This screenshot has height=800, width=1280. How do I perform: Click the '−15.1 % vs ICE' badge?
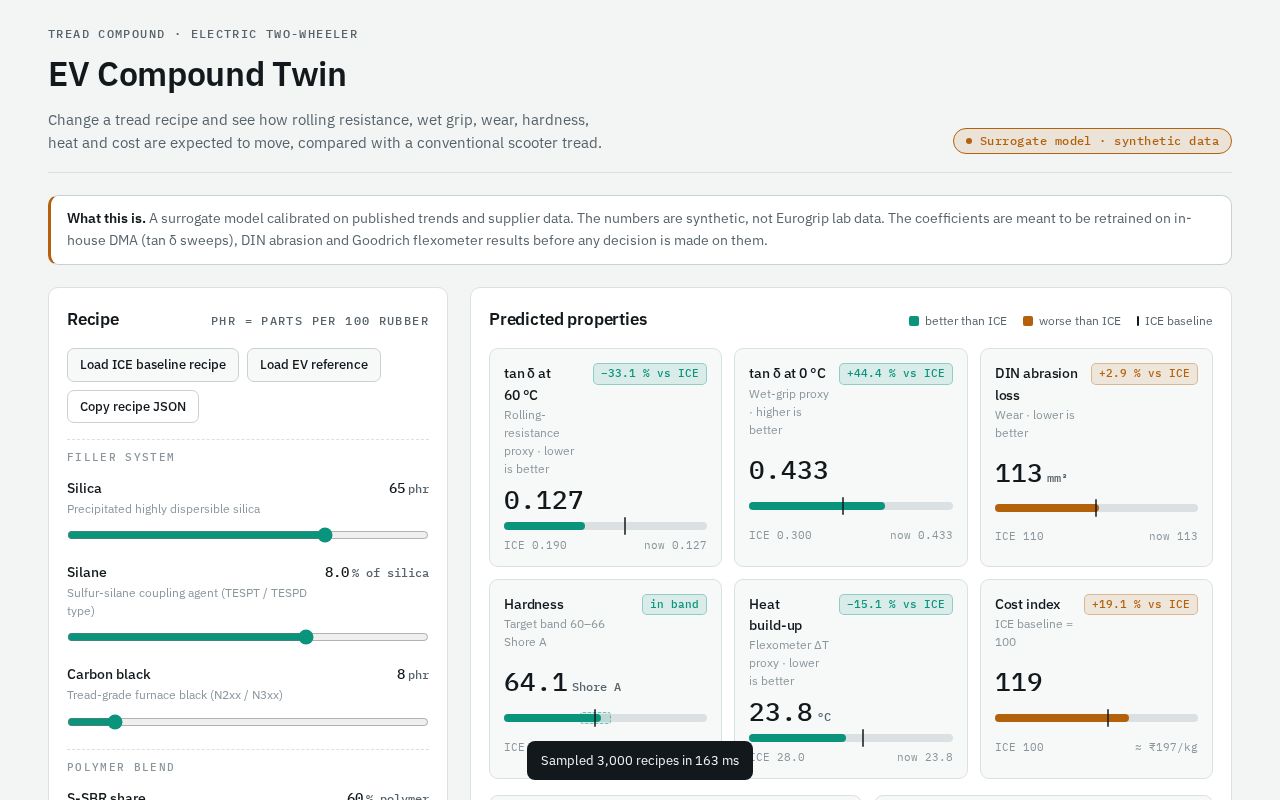coord(896,605)
